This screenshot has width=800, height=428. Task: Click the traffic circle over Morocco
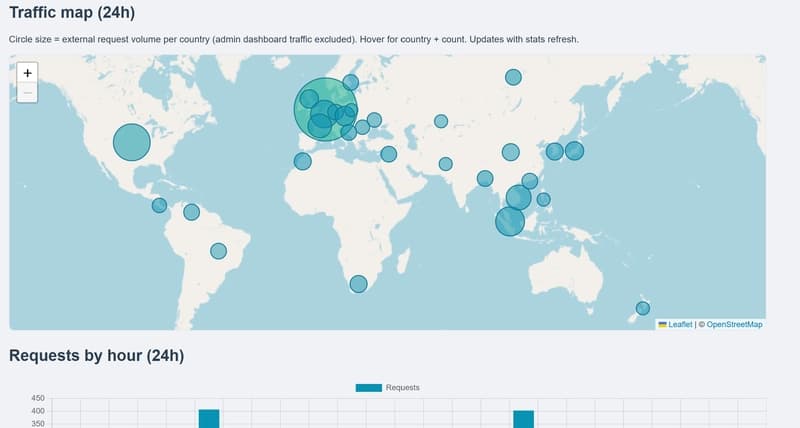point(303,161)
